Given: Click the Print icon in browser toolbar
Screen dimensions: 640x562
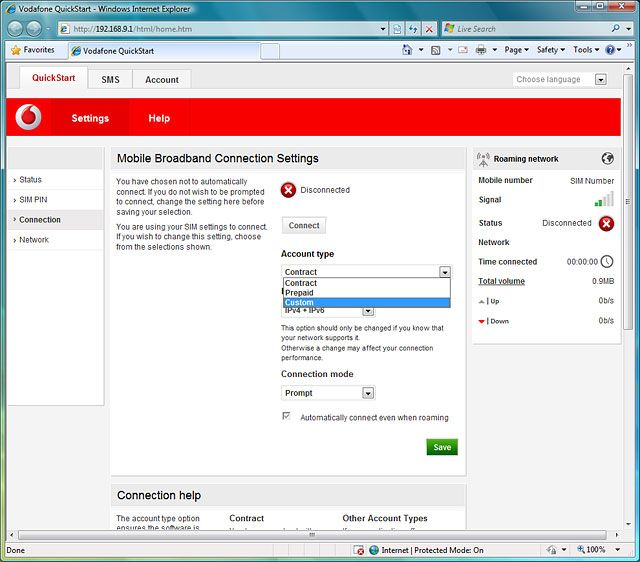Looking at the screenshot, I should pos(481,49).
